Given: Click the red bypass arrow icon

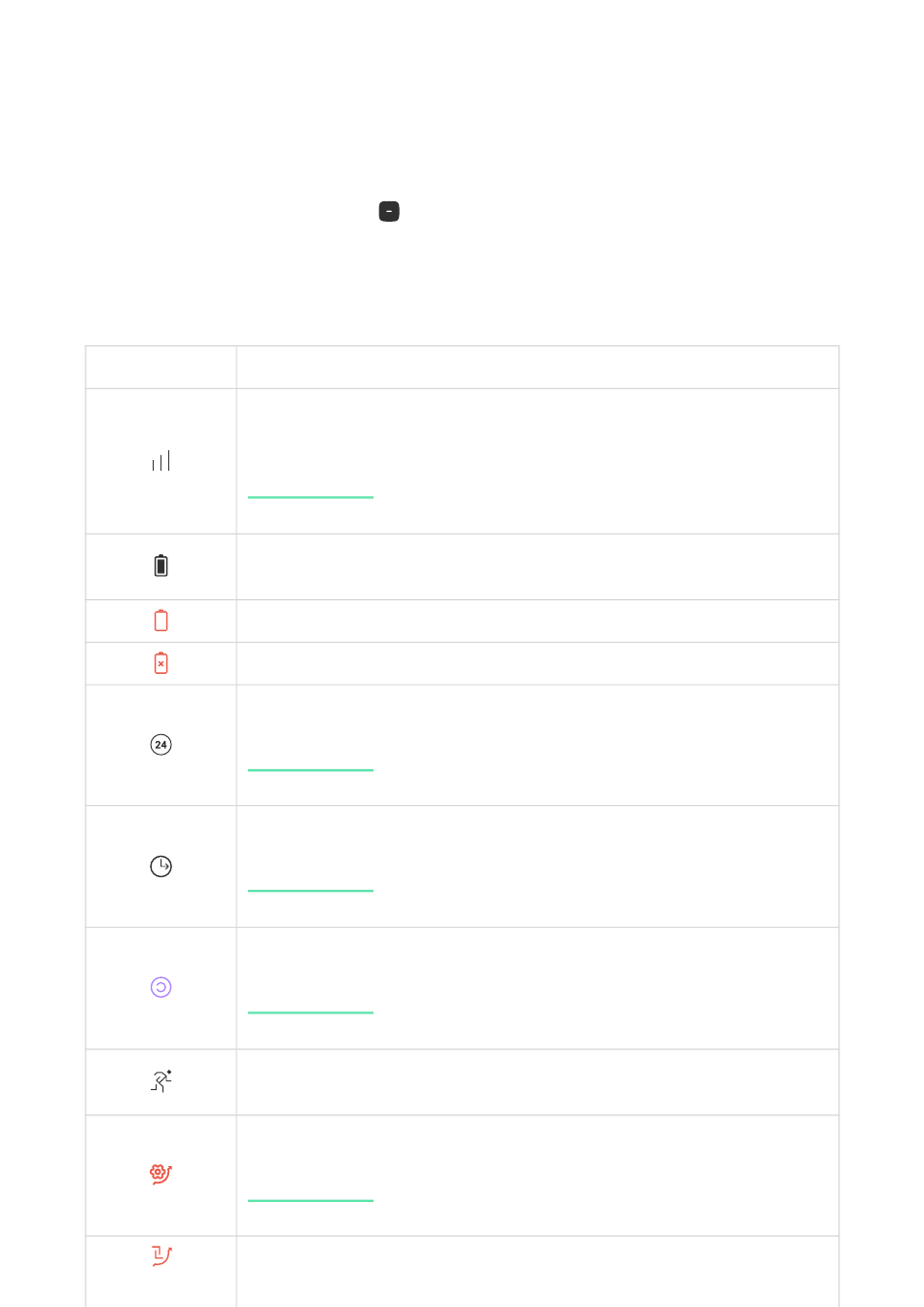Looking at the screenshot, I should point(160,1256).
